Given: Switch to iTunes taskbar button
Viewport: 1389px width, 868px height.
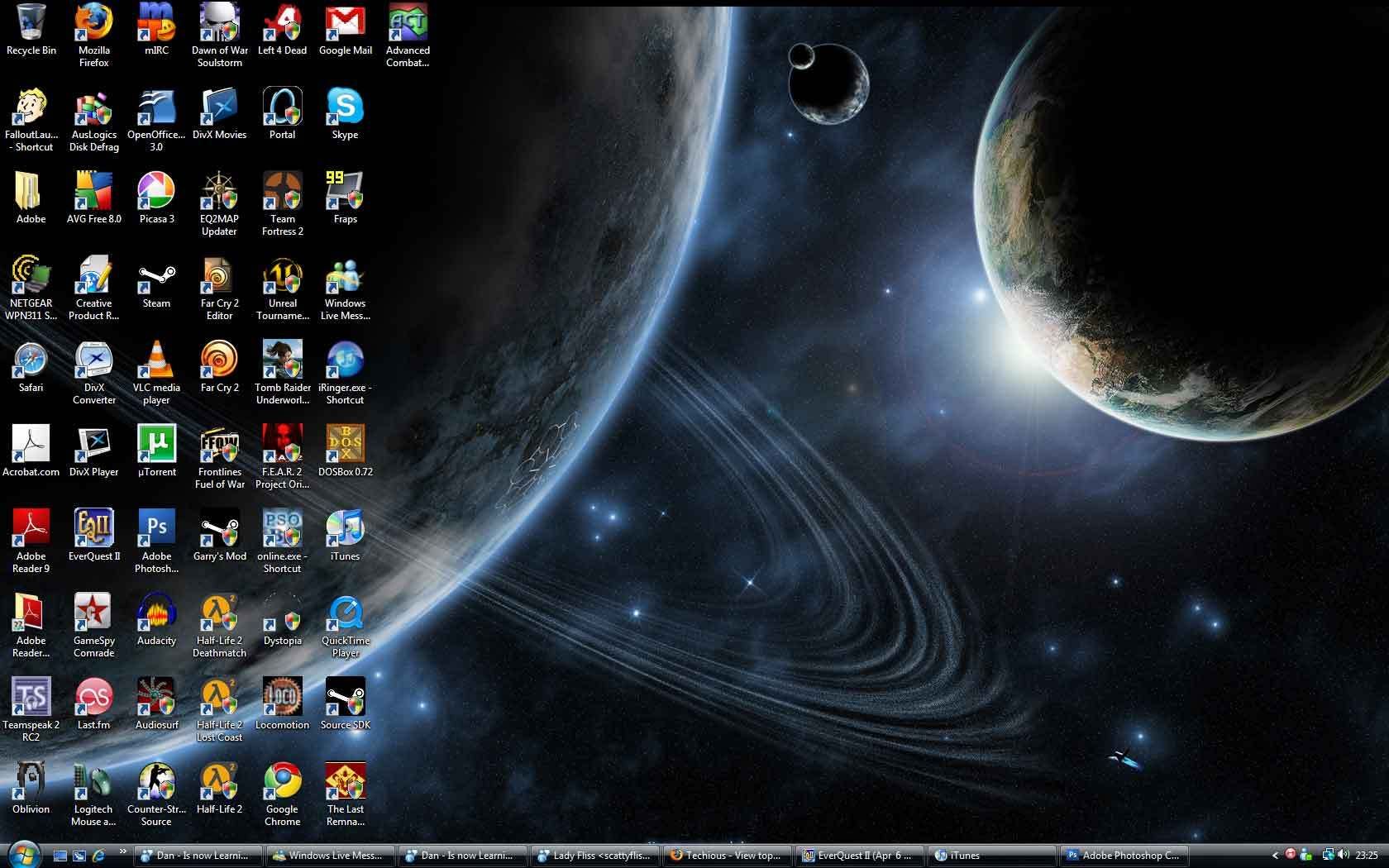Looking at the screenshot, I should click(991, 856).
